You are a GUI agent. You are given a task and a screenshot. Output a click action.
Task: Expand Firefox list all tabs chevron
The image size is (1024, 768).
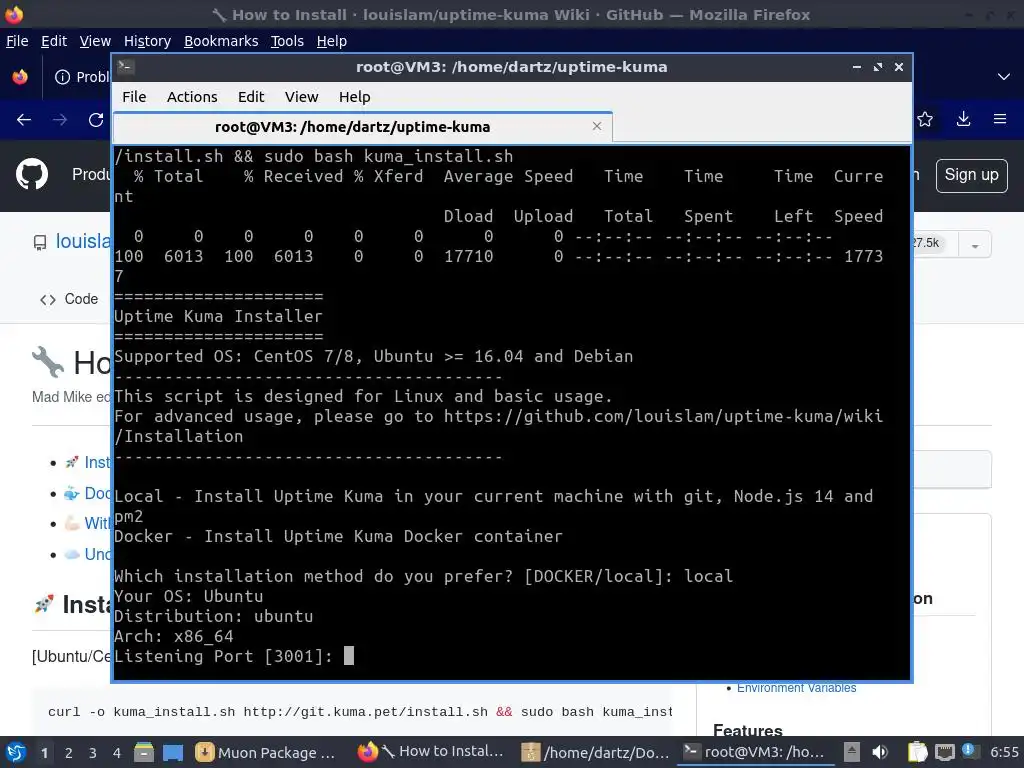click(x=1004, y=76)
